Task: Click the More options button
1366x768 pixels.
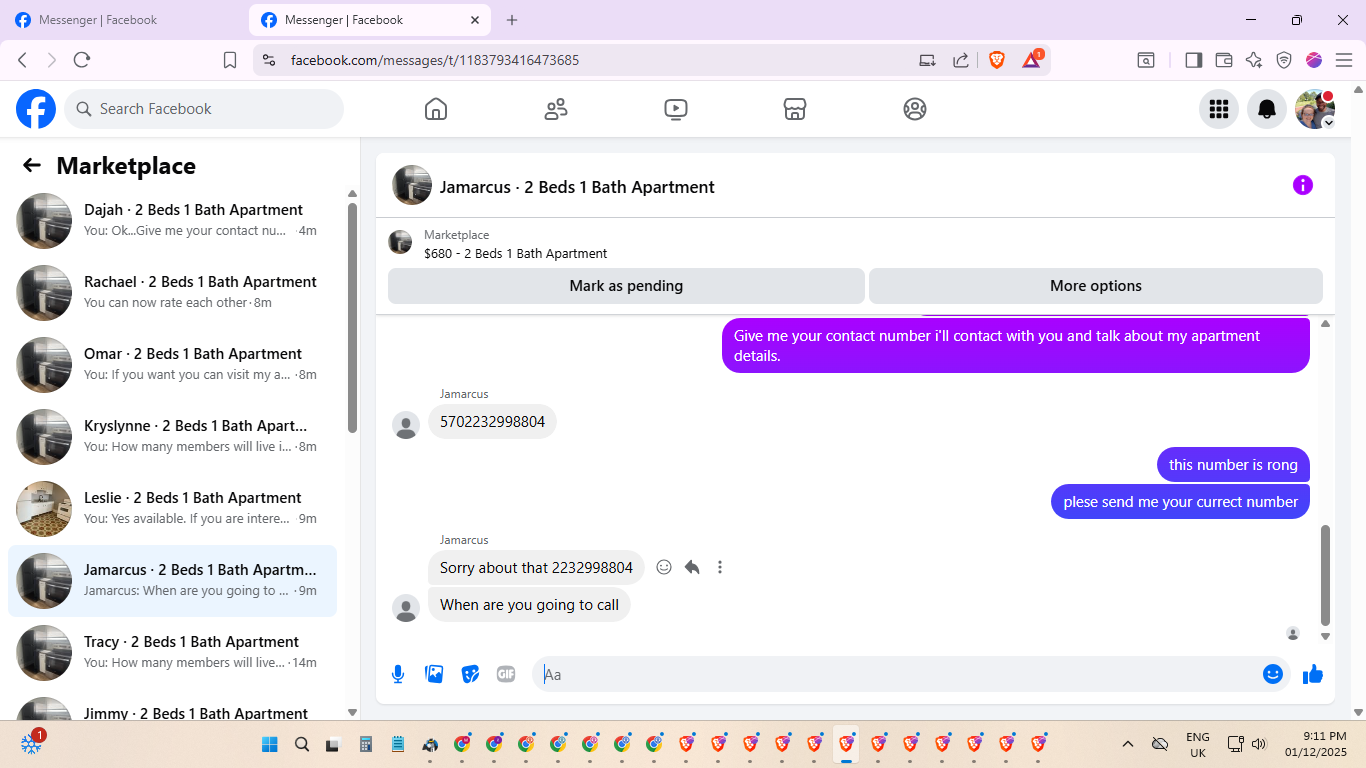Action: 1096,286
